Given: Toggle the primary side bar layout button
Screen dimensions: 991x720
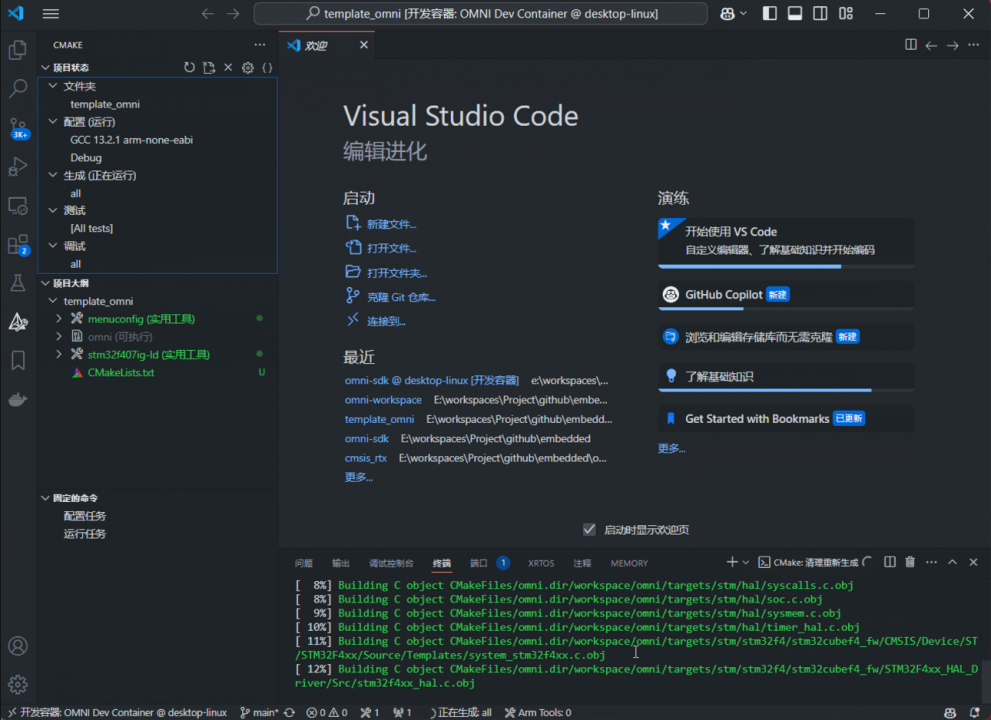Looking at the screenshot, I should click(x=770, y=13).
